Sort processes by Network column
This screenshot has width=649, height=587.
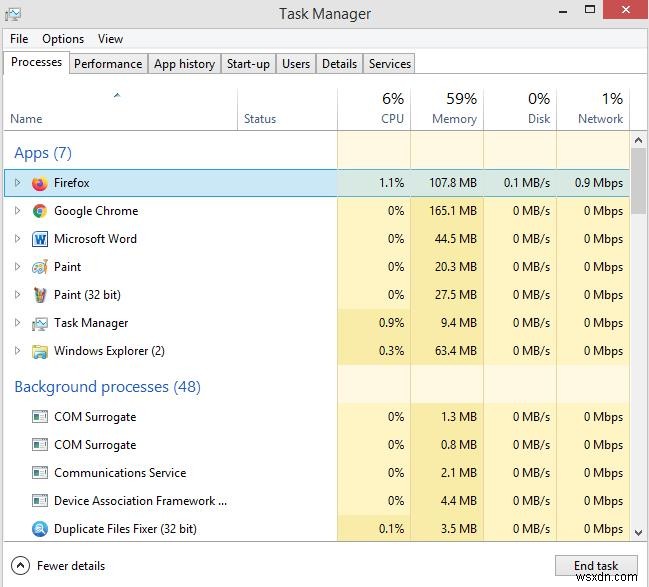593,109
